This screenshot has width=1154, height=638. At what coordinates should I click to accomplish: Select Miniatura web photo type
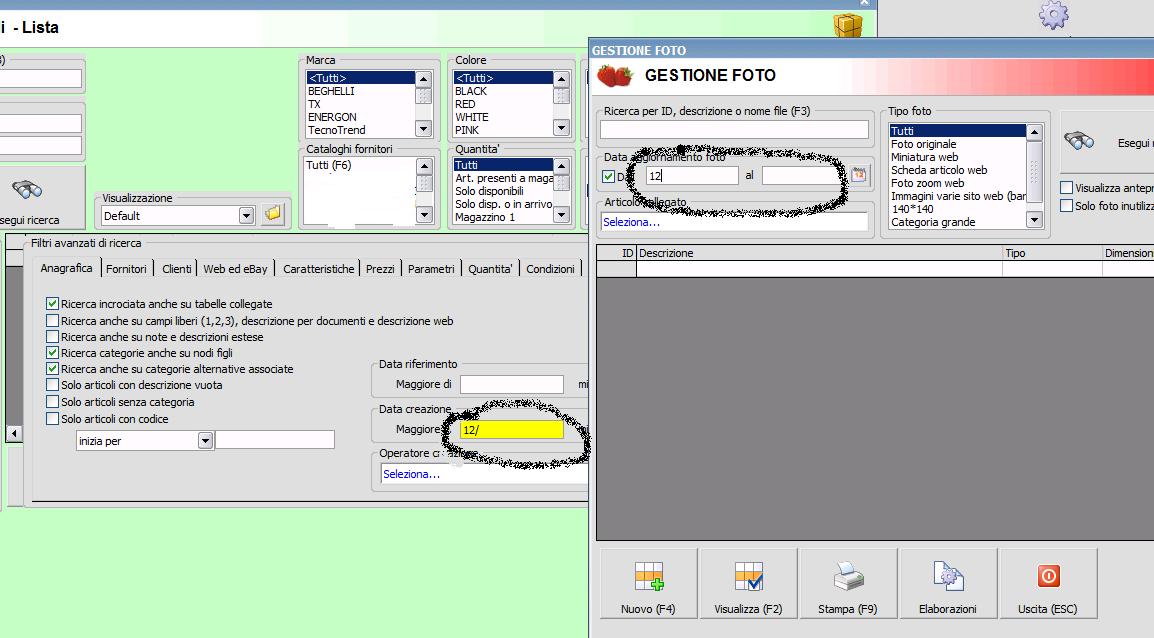[924, 157]
